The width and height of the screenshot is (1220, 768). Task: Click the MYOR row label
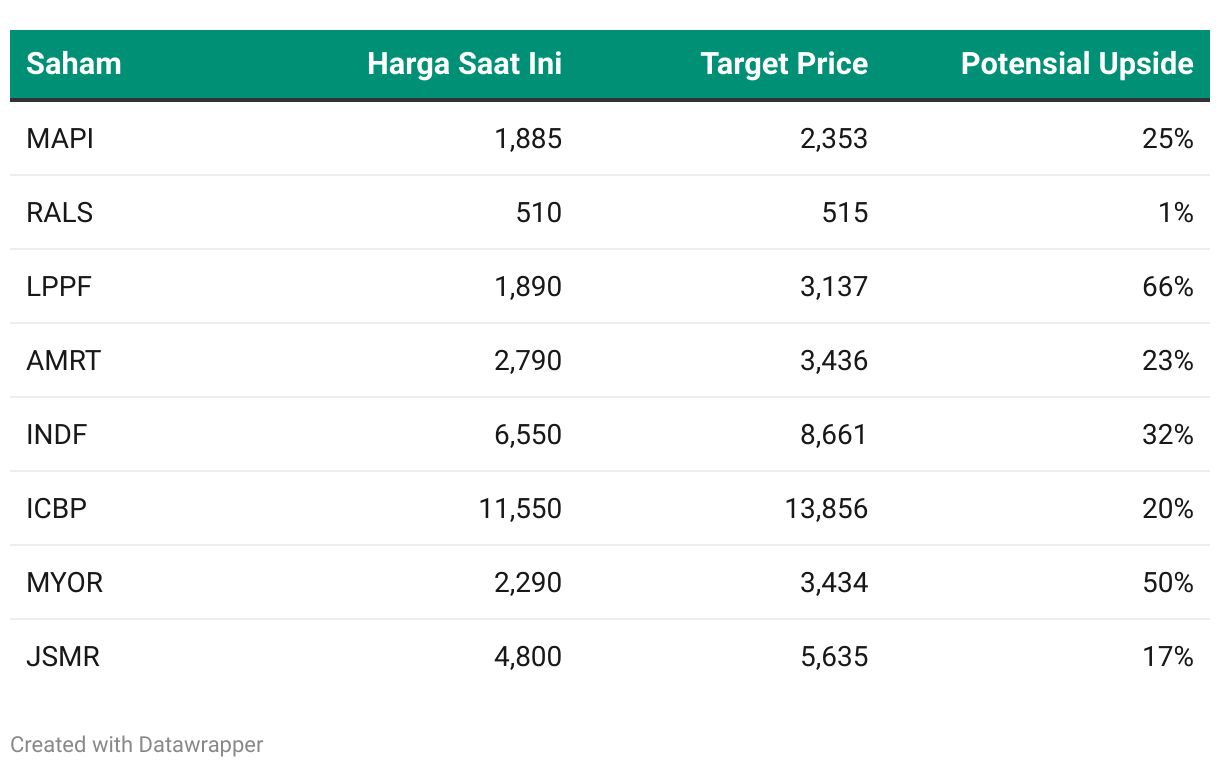(64, 583)
